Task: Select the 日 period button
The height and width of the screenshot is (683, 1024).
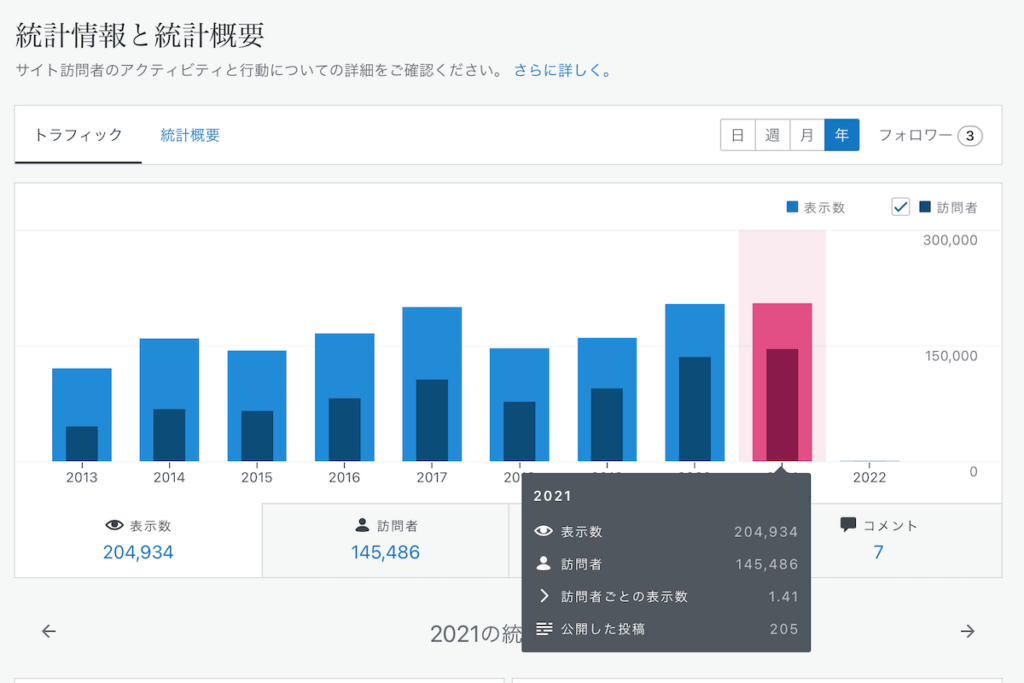Action: [737, 135]
